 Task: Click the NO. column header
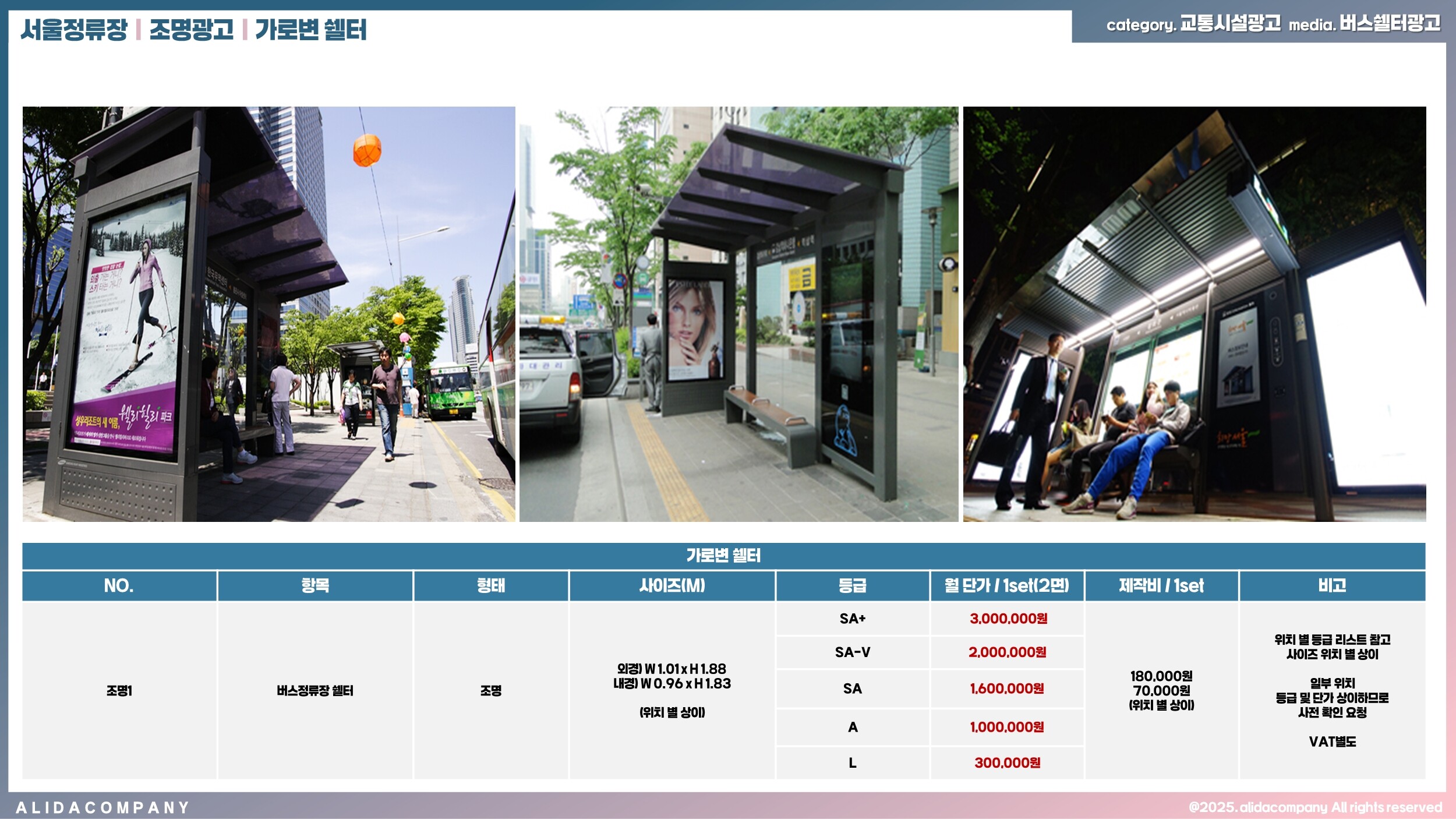119,585
